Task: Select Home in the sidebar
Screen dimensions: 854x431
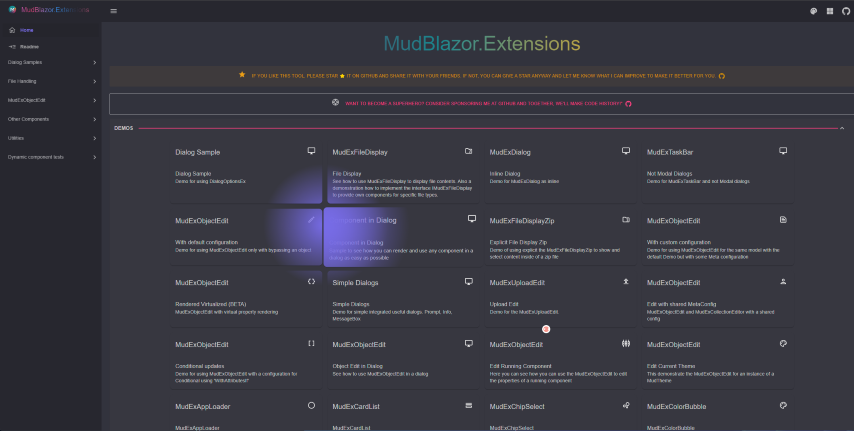Action: (26, 31)
